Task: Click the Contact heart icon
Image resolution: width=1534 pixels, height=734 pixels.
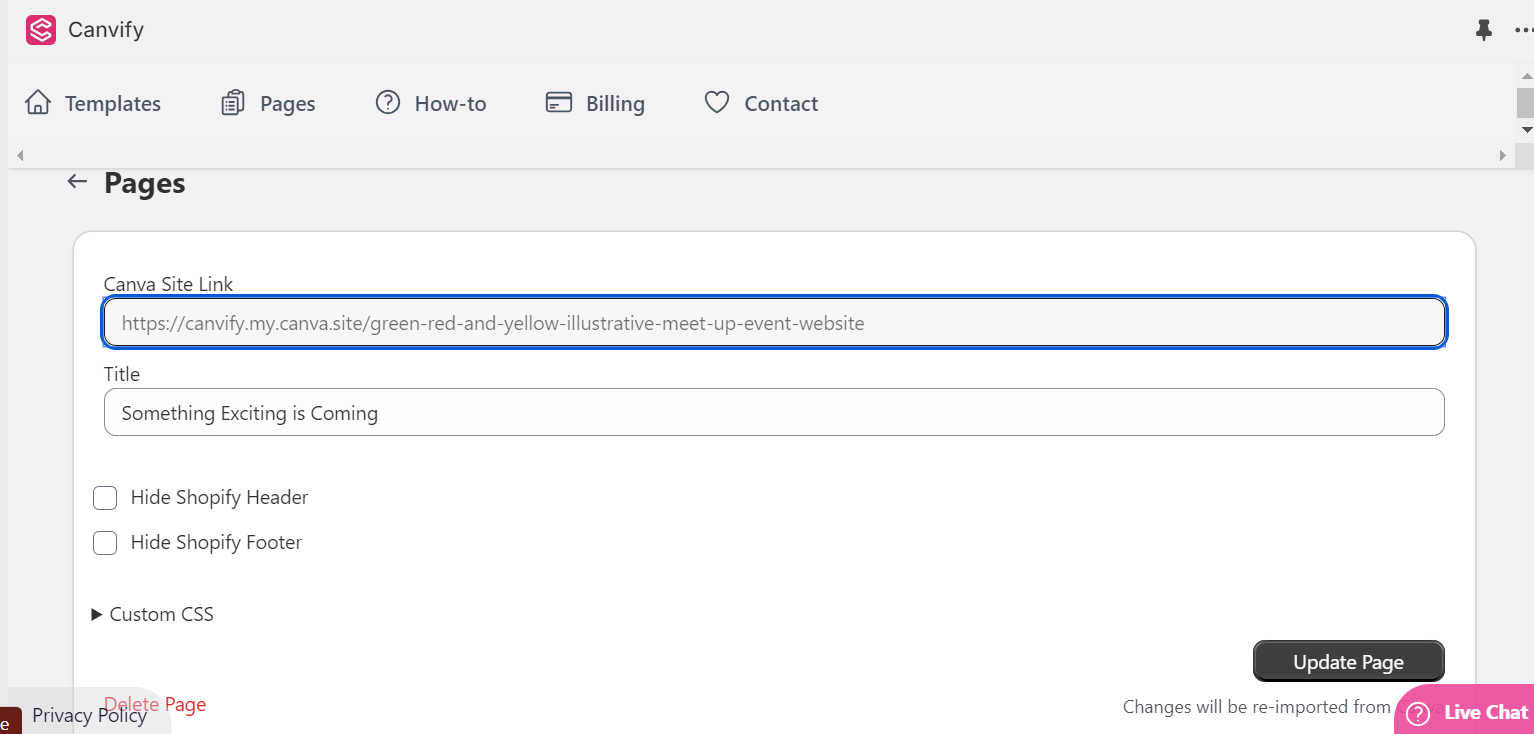Action: tap(717, 103)
